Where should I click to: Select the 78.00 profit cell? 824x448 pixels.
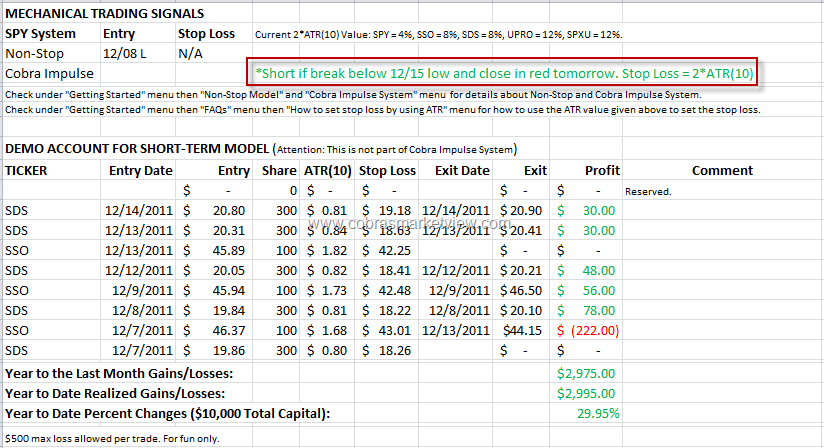(x=586, y=310)
